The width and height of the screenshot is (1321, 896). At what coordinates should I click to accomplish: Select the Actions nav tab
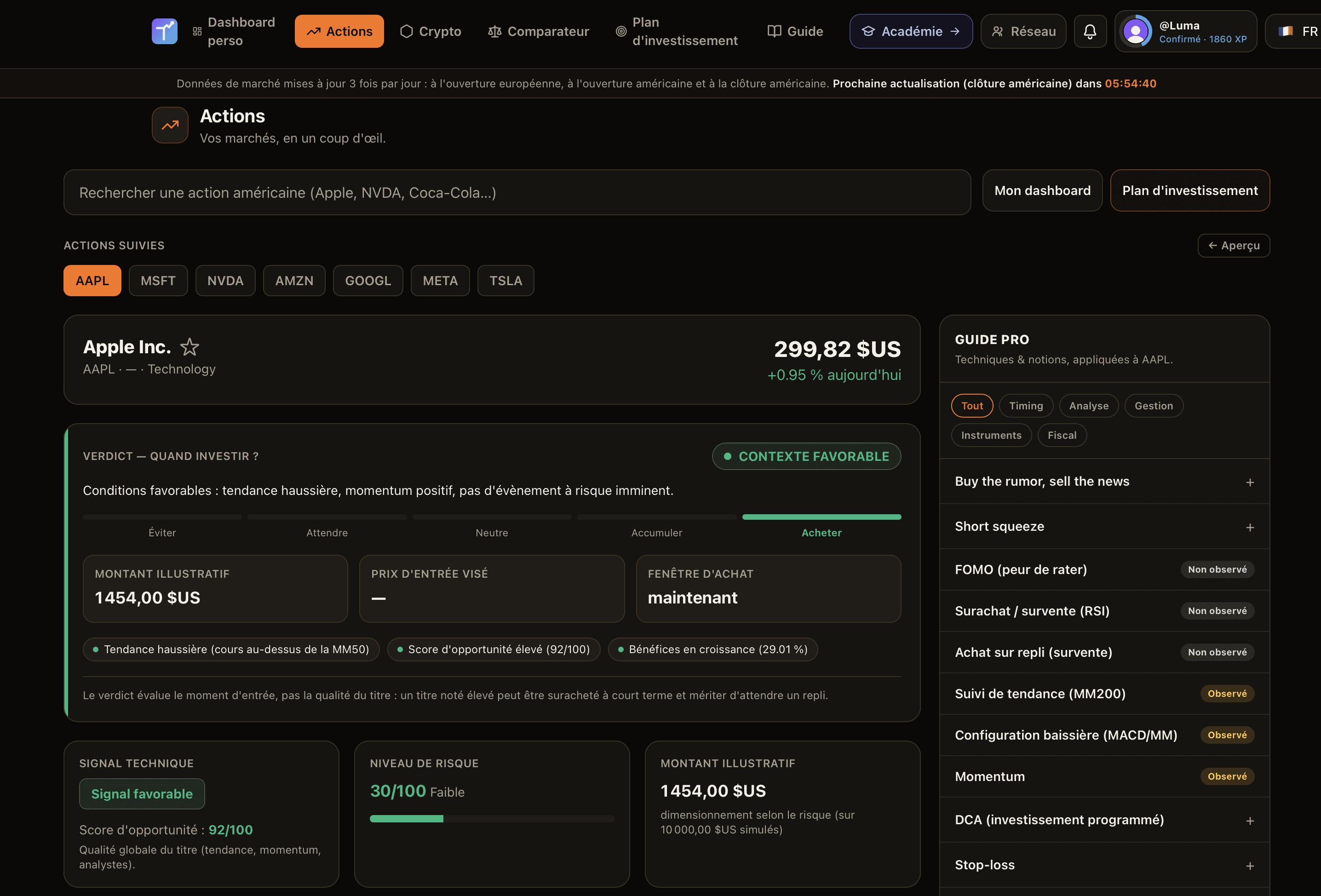coord(339,31)
